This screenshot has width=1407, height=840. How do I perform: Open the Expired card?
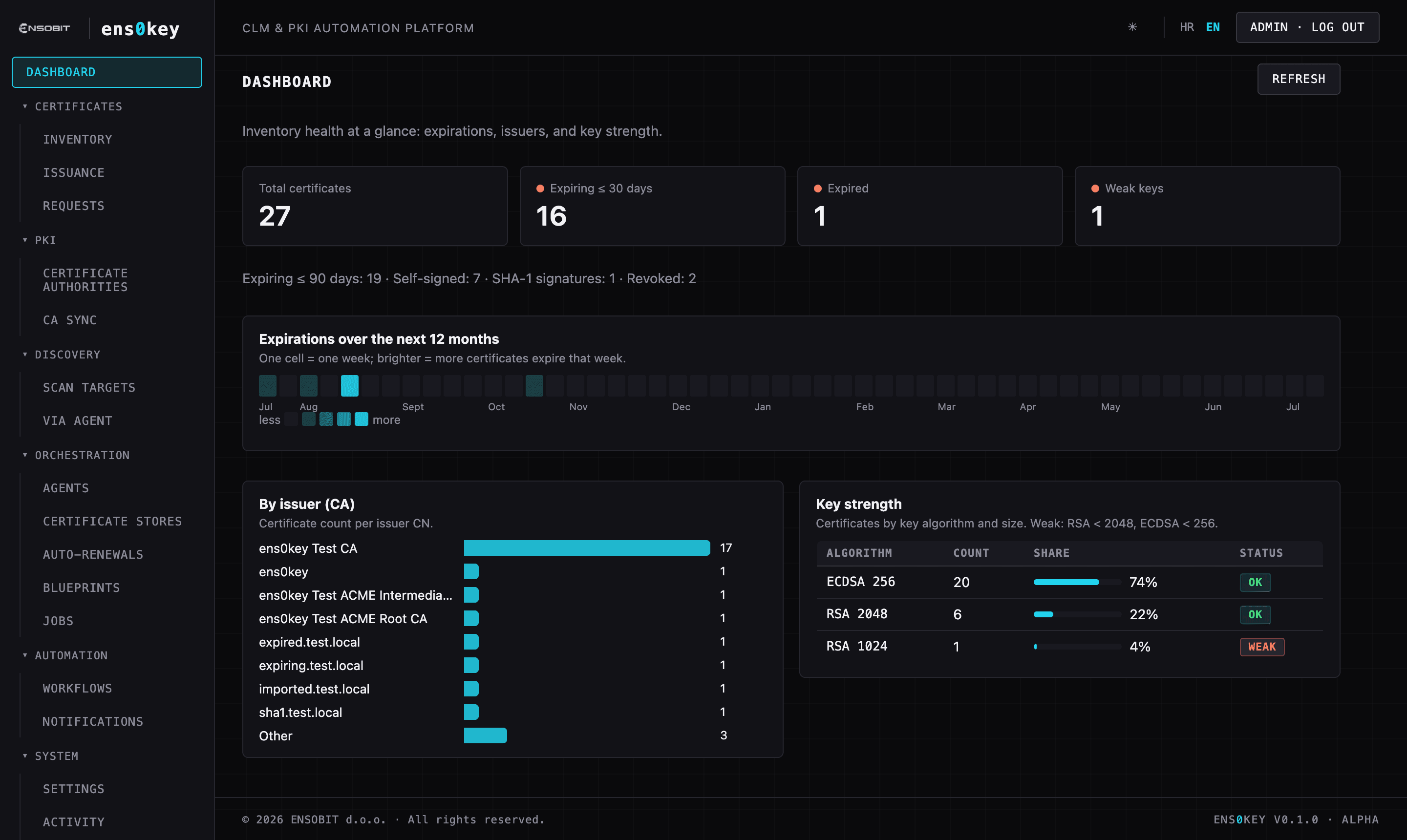tap(930, 206)
